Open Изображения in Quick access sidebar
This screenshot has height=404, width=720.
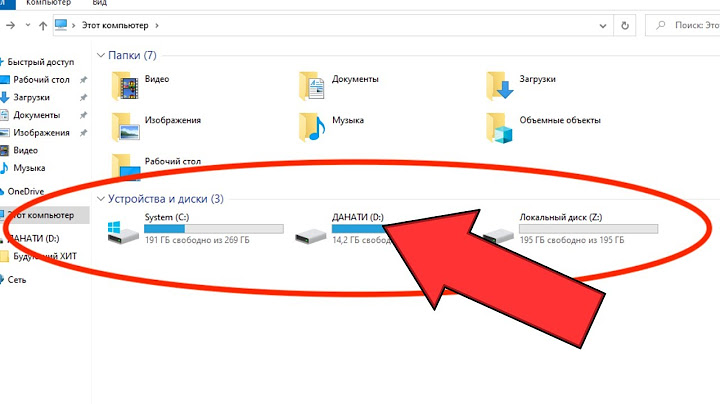pyautogui.click(x=41, y=133)
